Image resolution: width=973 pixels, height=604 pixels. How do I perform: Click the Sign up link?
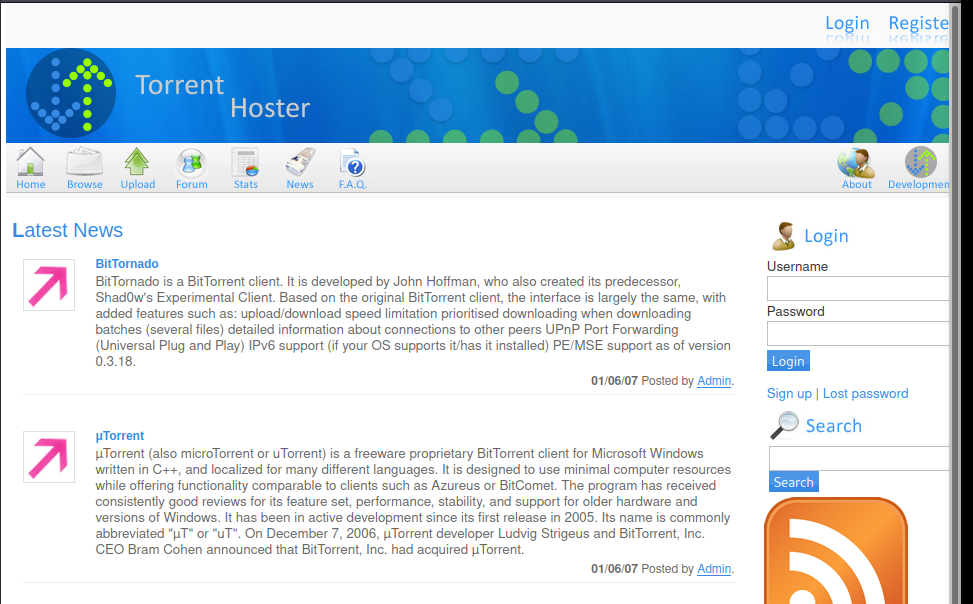pos(789,394)
